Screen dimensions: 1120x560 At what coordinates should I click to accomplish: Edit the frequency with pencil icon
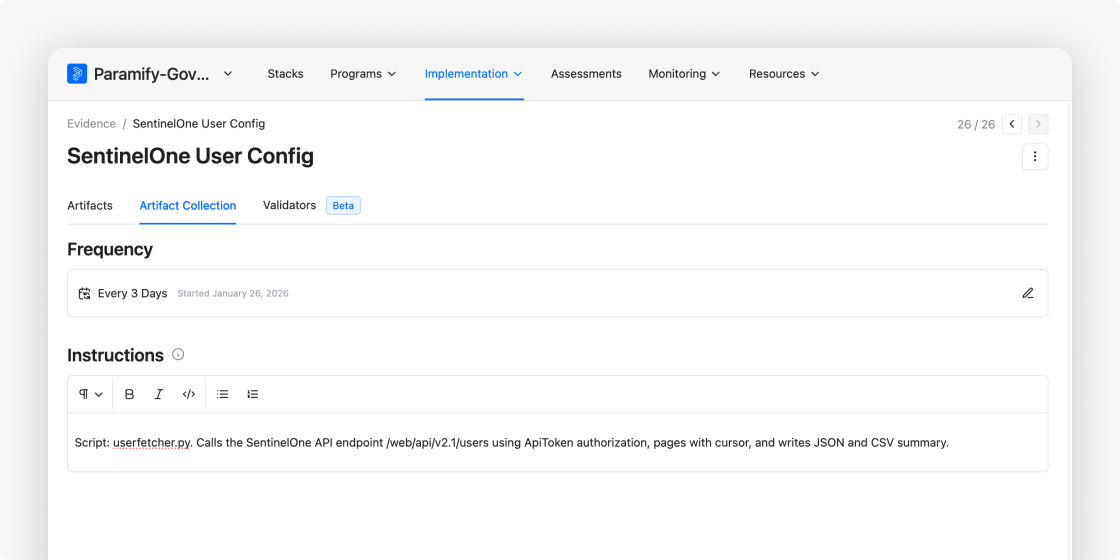[x=1027, y=293]
